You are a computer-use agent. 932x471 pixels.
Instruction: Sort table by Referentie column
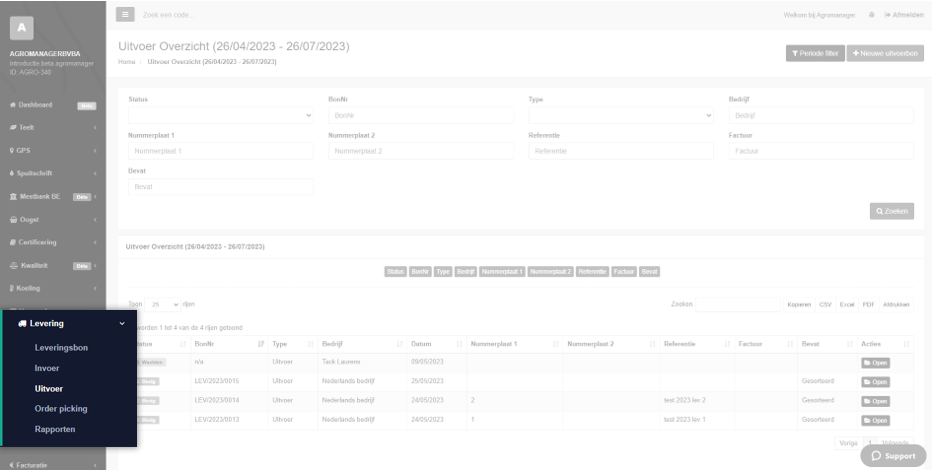[x=697, y=344]
